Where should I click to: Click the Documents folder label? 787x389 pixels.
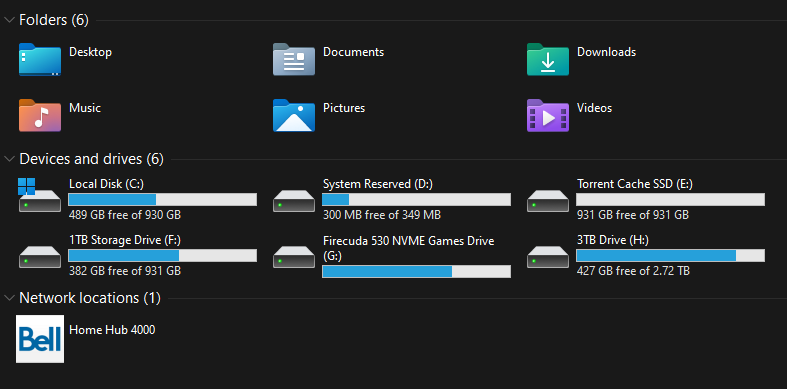pos(353,52)
